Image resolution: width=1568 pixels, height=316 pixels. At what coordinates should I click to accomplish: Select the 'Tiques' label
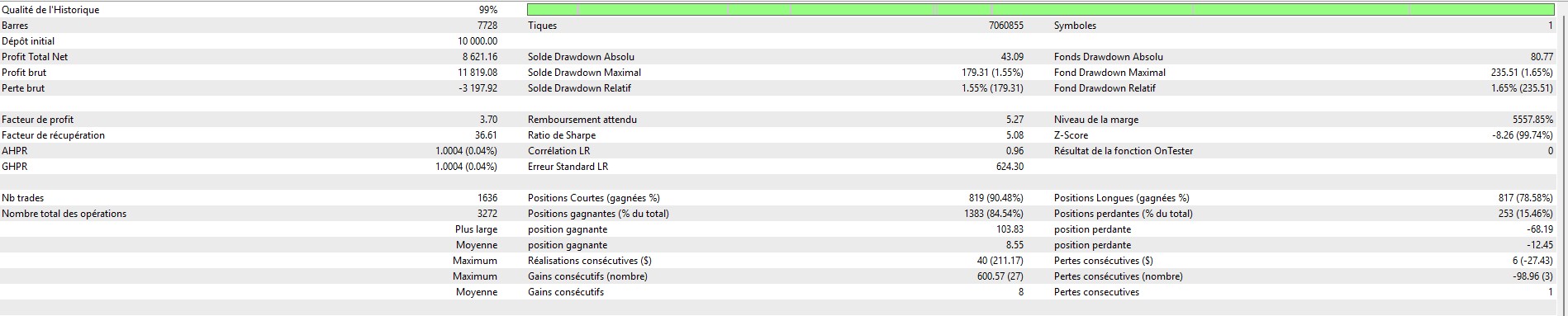[542, 26]
